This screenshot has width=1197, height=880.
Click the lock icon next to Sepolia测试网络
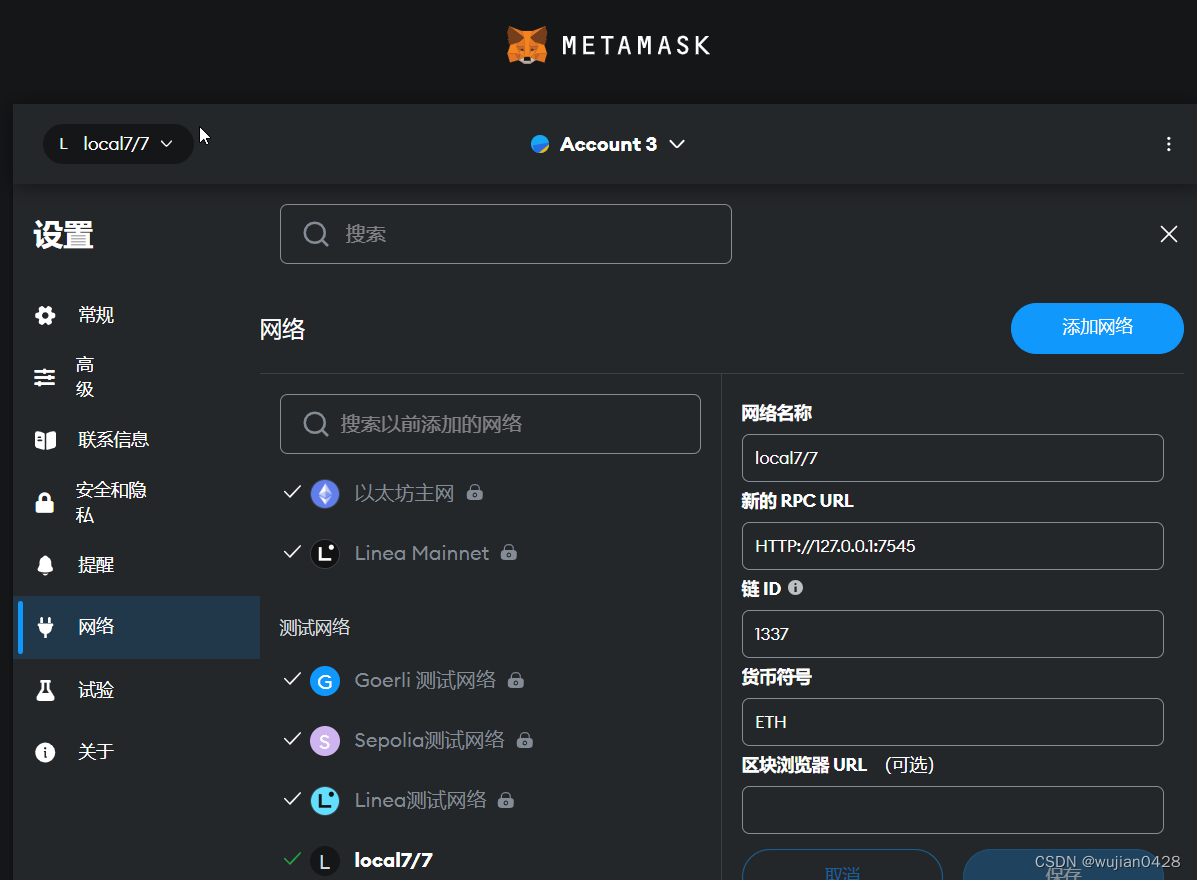[524, 740]
